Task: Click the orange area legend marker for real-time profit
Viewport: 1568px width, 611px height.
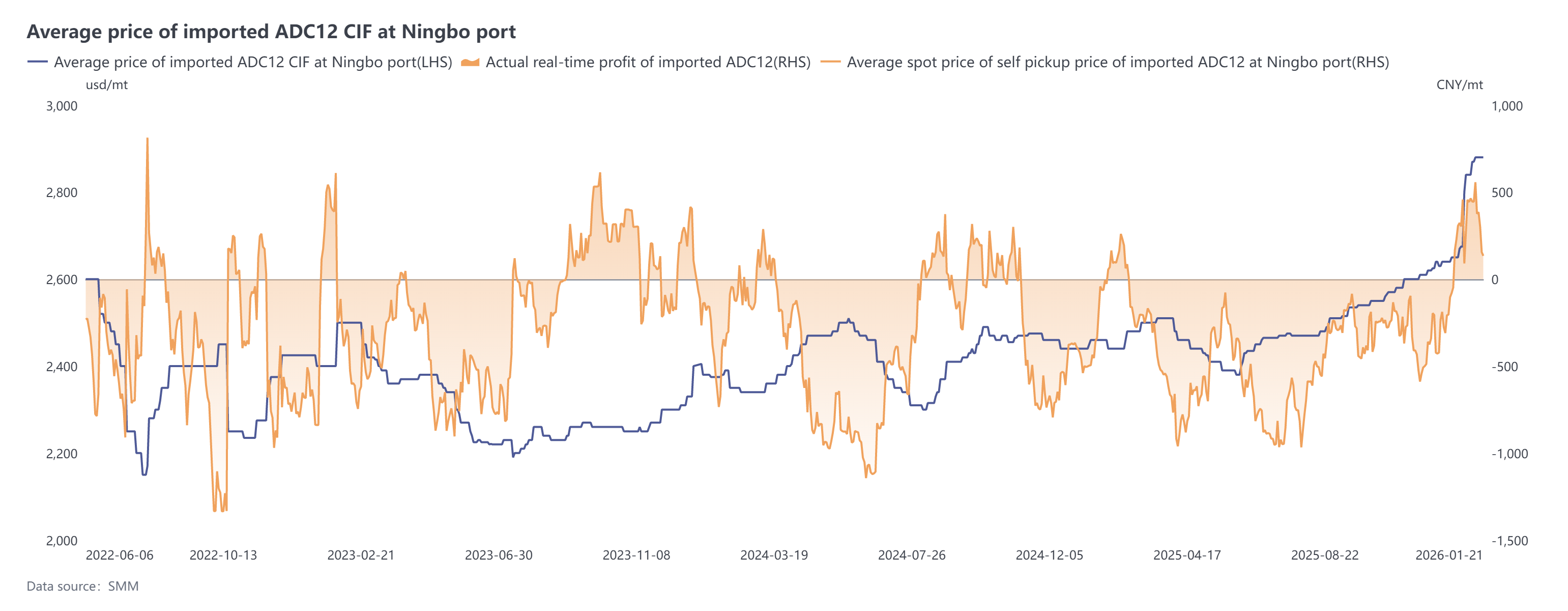Action: click(x=470, y=62)
